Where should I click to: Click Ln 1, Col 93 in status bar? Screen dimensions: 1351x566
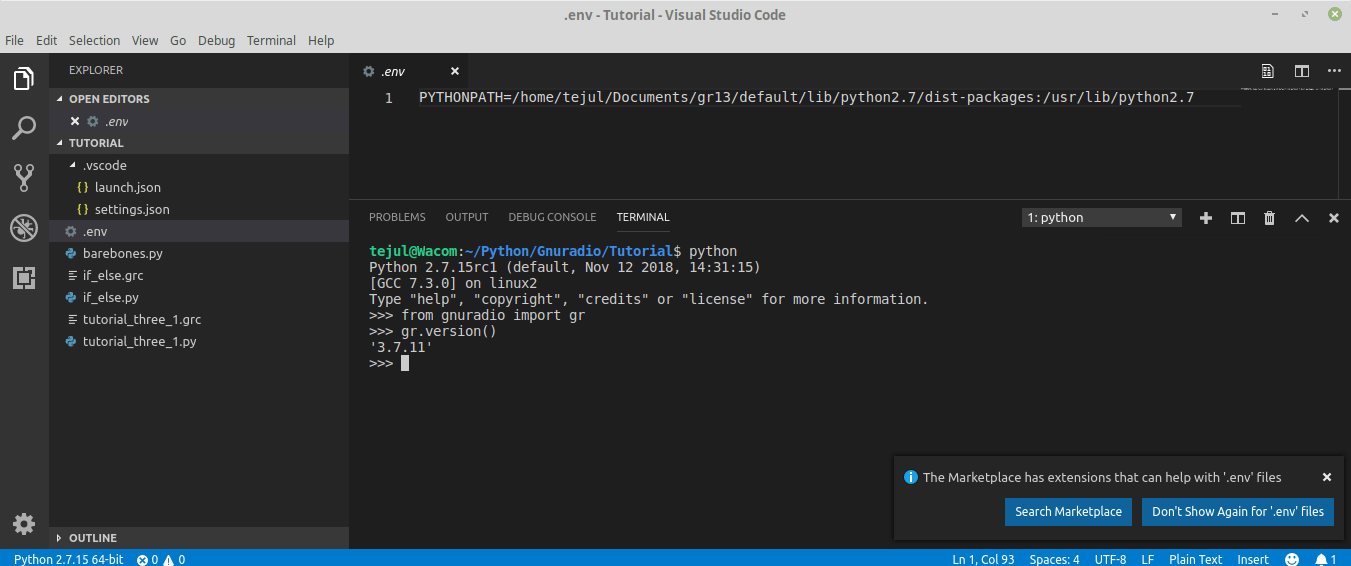[983, 559]
